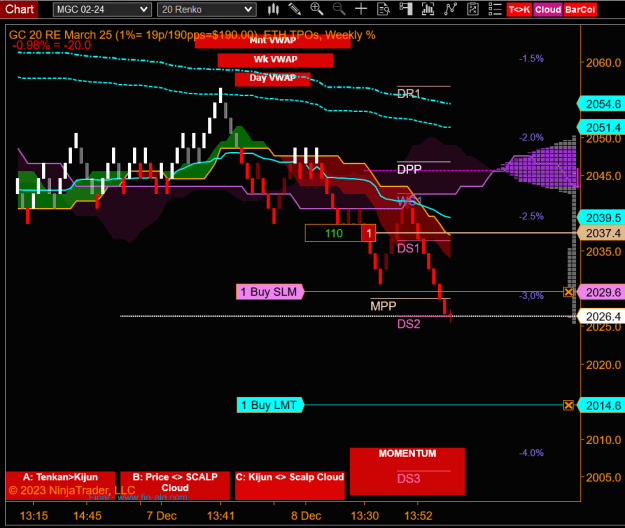Click the DR1 pivot level label

tap(409, 94)
